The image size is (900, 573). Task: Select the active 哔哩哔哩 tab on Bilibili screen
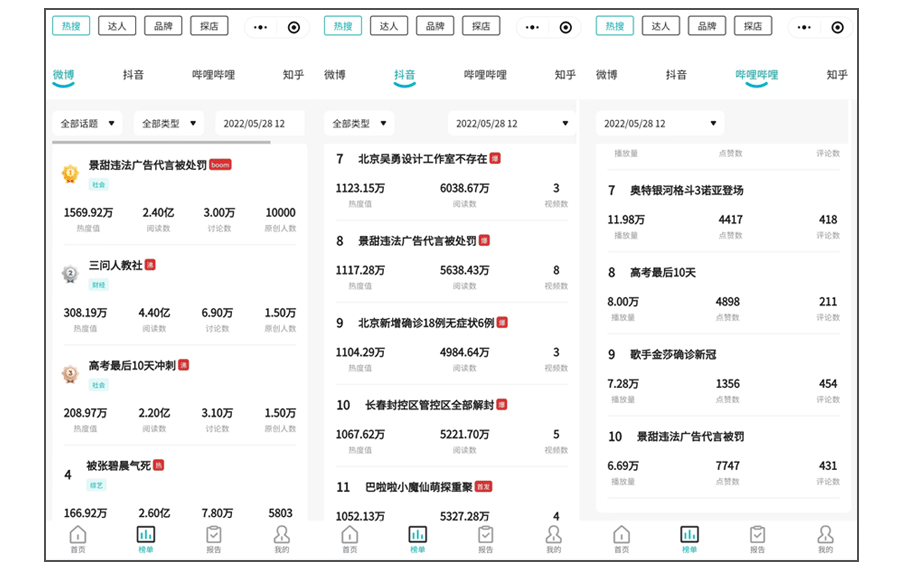tap(757, 75)
